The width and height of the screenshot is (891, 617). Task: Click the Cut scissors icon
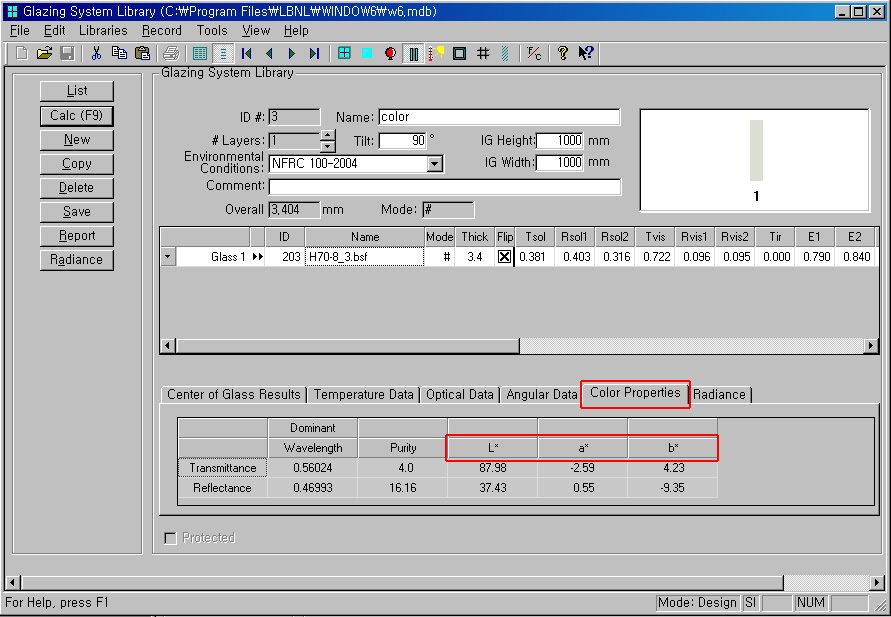pyautogui.click(x=97, y=53)
